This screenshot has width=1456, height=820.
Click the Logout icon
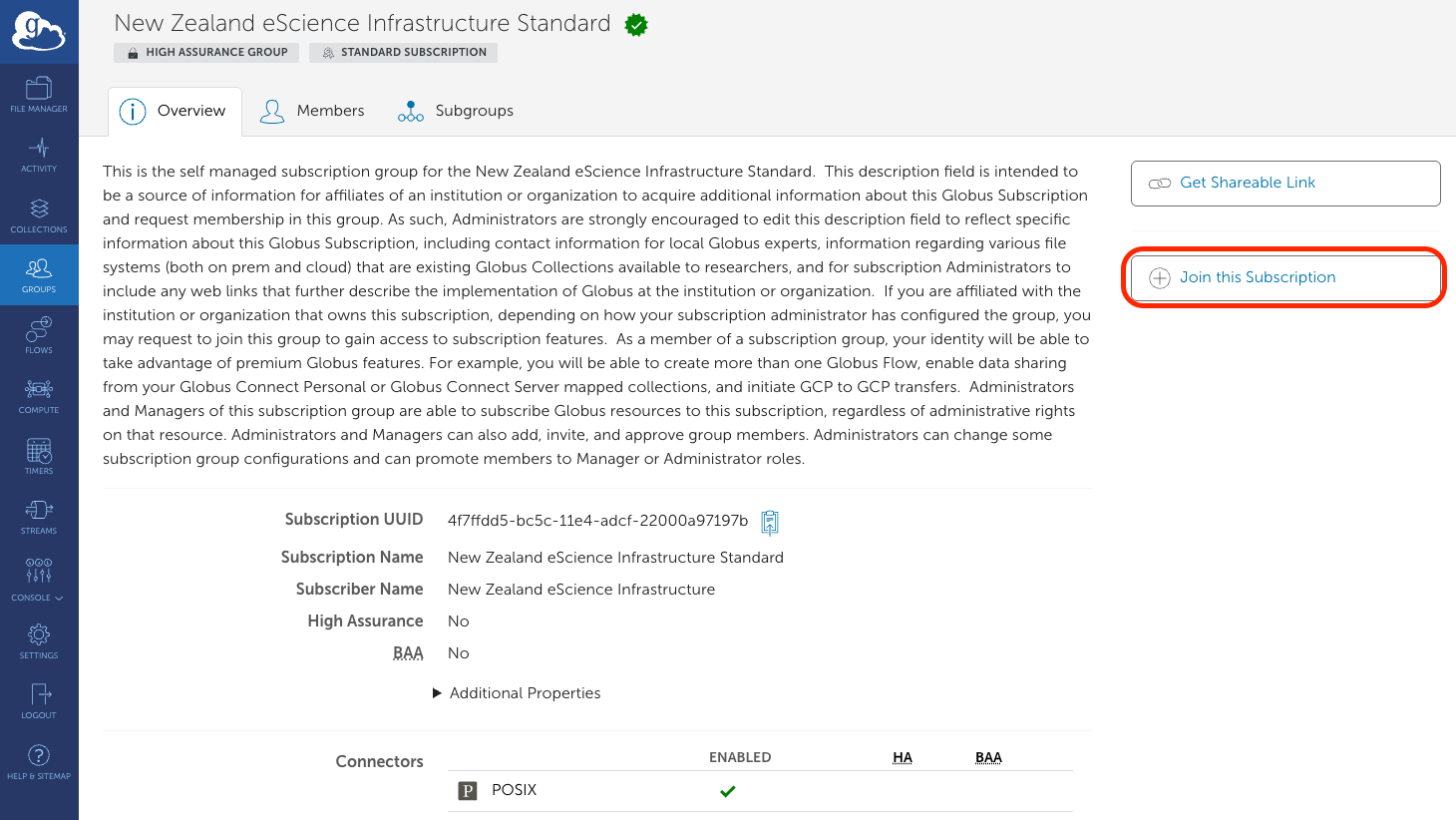(x=39, y=700)
